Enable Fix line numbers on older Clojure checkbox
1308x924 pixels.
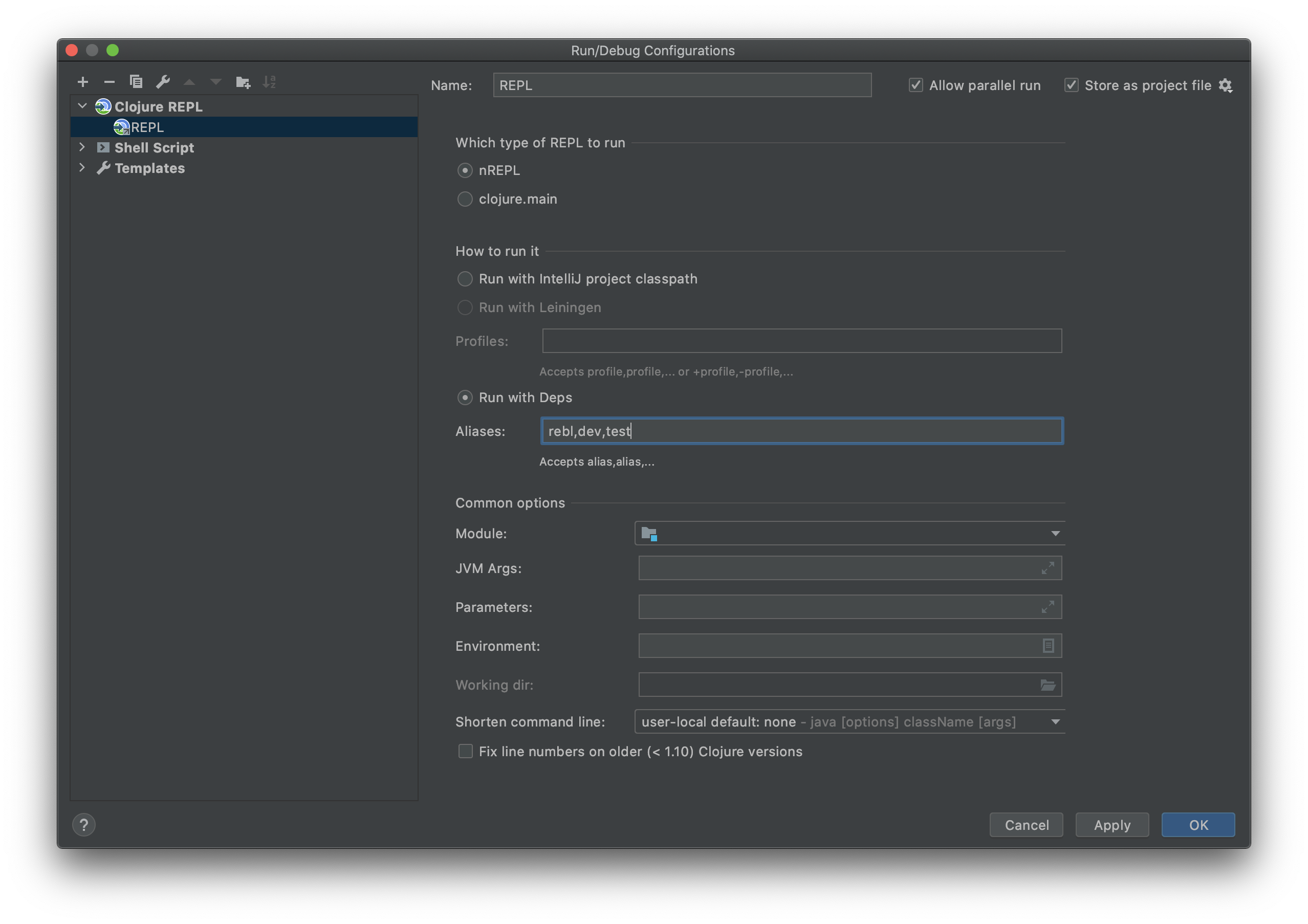pyautogui.click(x=466, y=752)
